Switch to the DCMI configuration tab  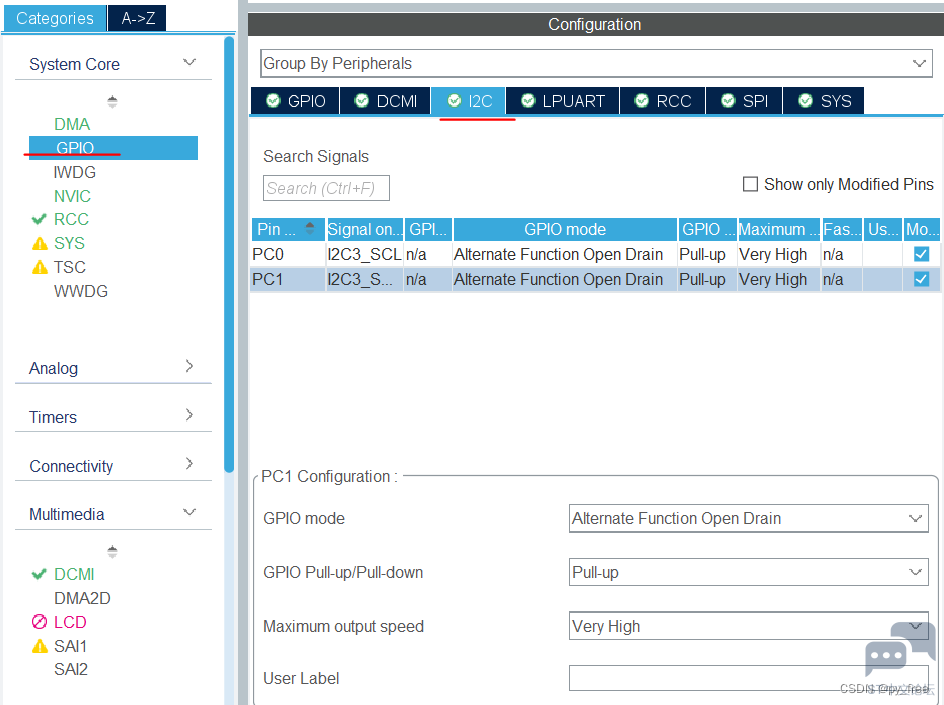click(386, 101)
